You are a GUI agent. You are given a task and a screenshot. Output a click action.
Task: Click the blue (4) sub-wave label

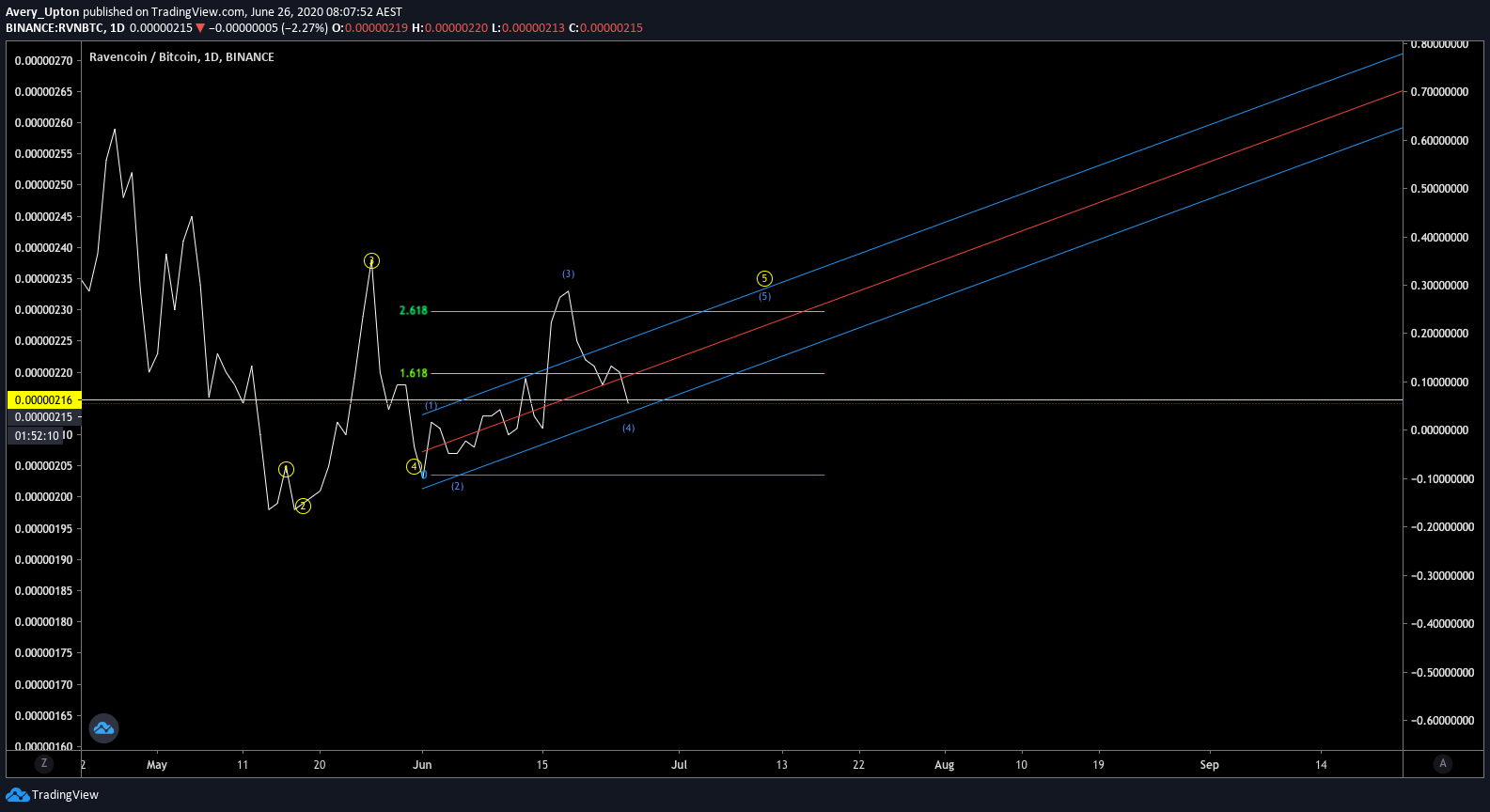click(628, 429)
